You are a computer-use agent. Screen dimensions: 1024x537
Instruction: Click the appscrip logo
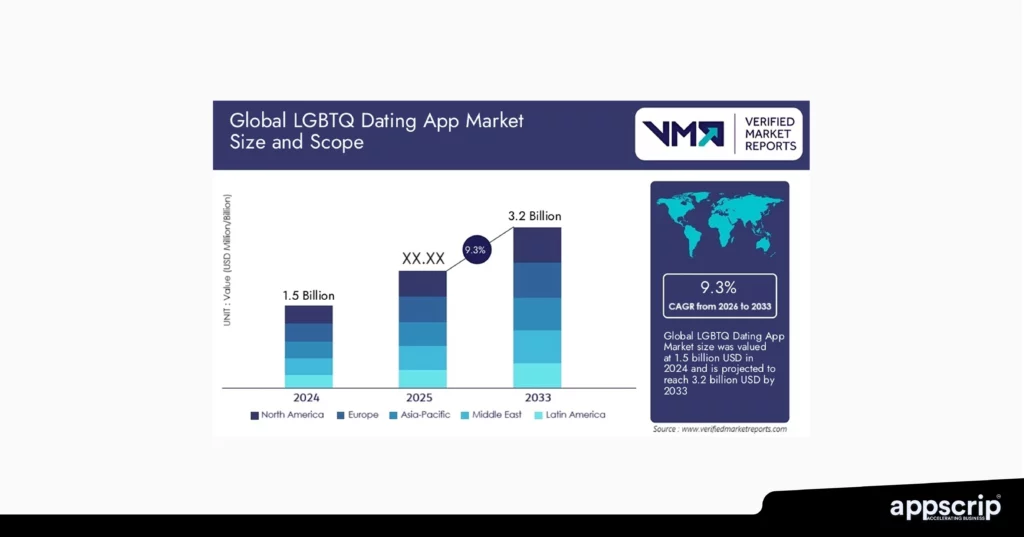945,508
